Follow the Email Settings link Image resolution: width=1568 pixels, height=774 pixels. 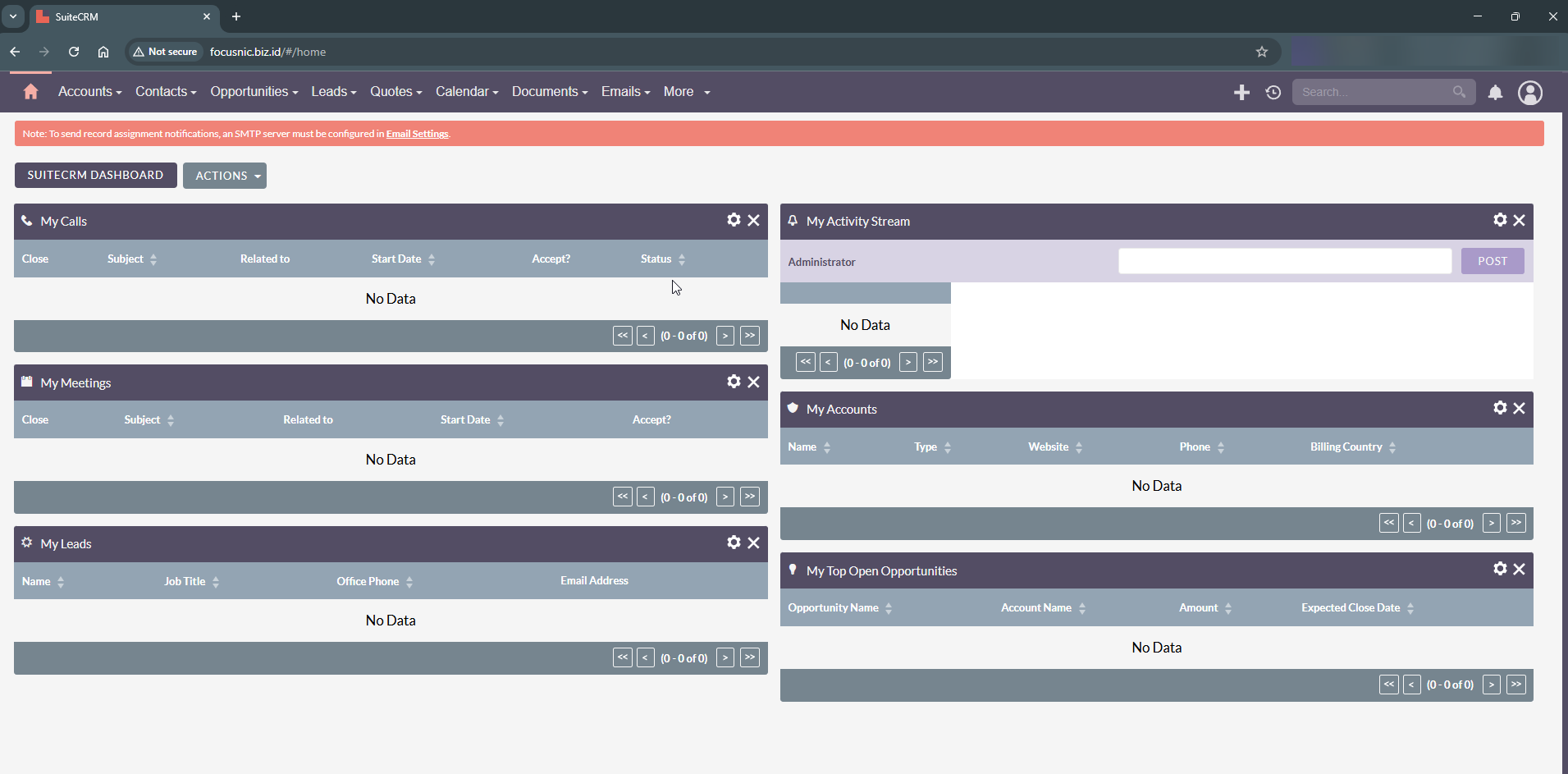(417, 134)
